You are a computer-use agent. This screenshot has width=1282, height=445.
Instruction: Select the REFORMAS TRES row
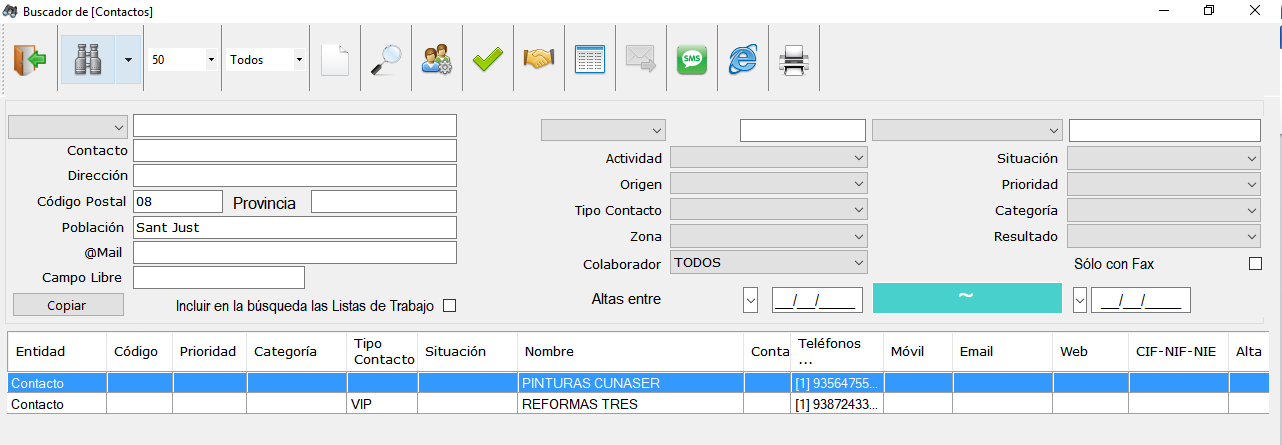click(638, 404)
